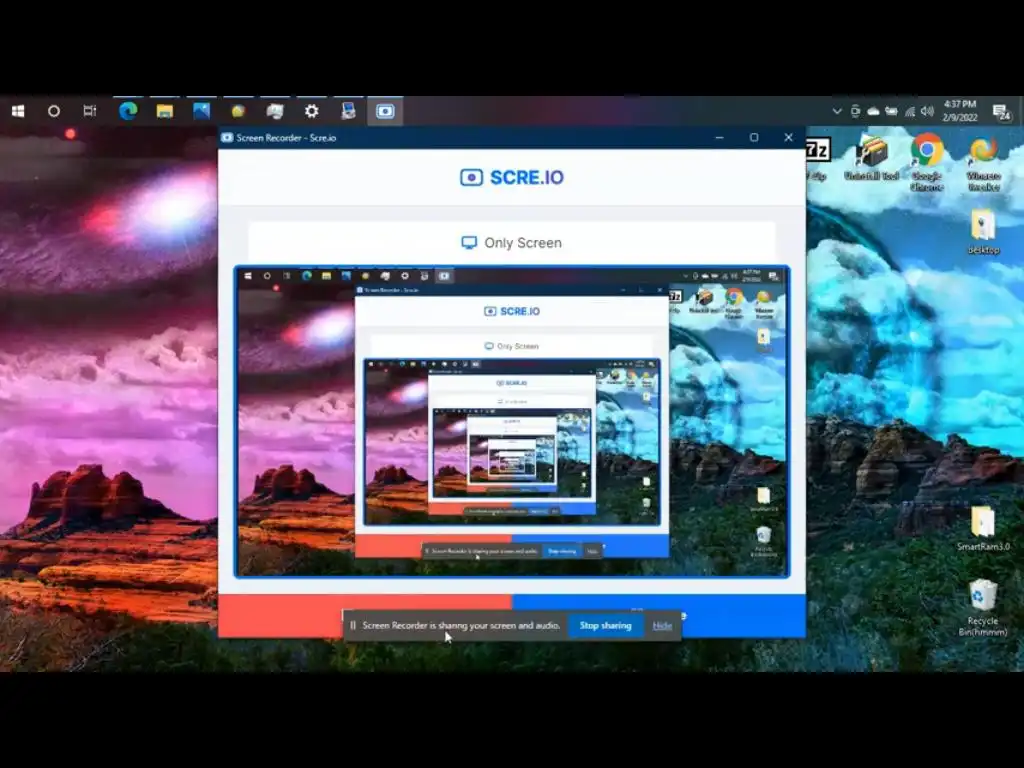This screenshot has height=768, width=1024.
Task: Select the Uninstall Tool desktop icon
Action: point(872,159)
